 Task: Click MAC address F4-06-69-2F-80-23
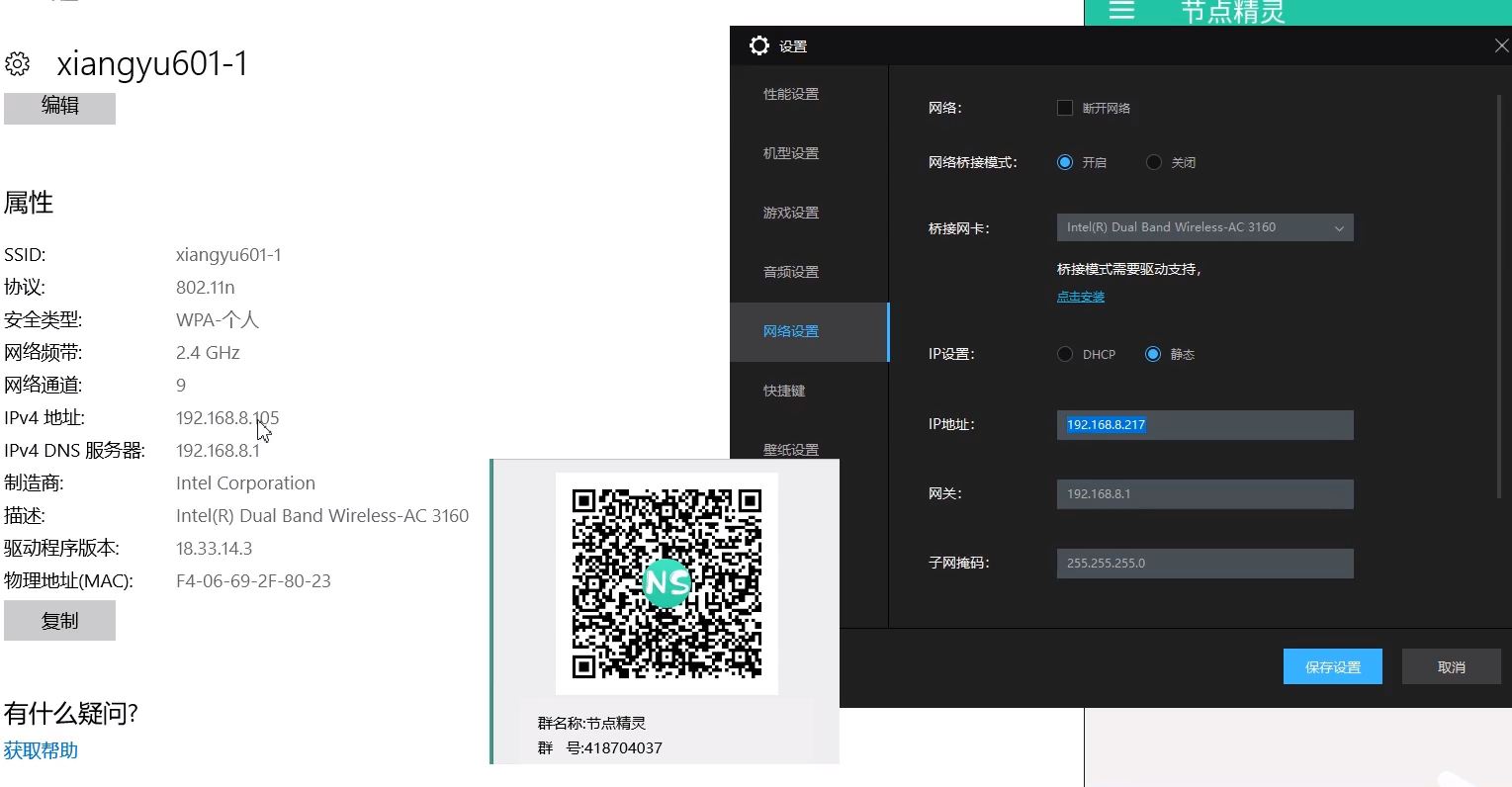click(253, 581)
